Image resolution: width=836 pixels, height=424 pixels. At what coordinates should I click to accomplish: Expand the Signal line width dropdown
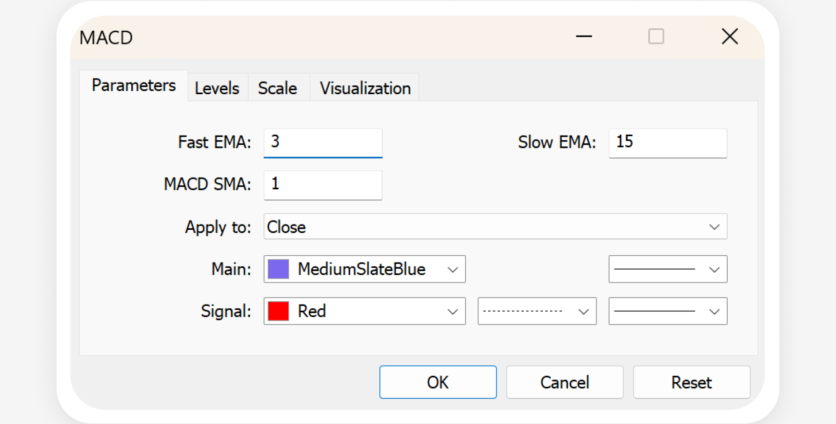[668, 311]
